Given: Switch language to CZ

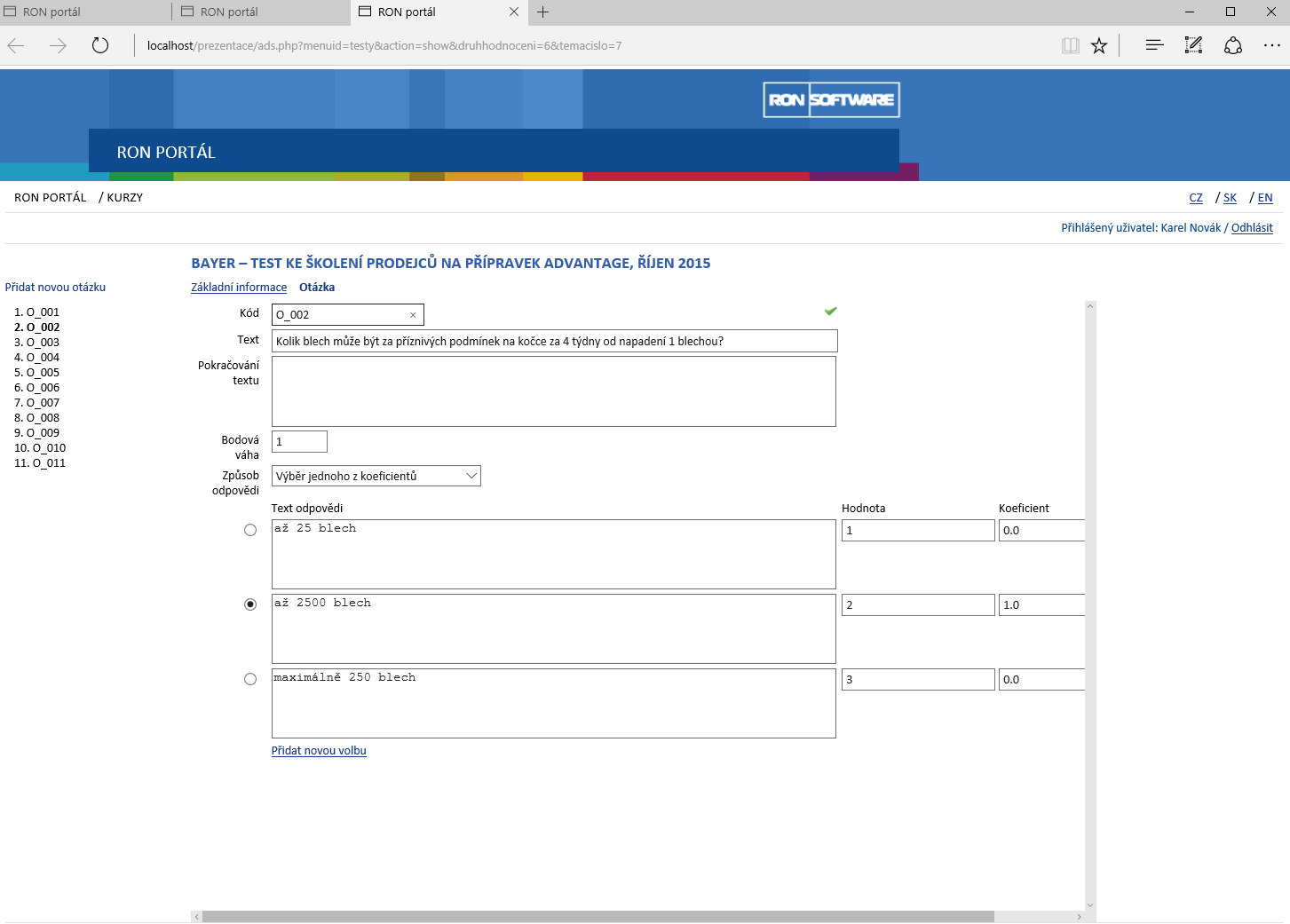Looking at the screenshot, I should [1196, 198].
